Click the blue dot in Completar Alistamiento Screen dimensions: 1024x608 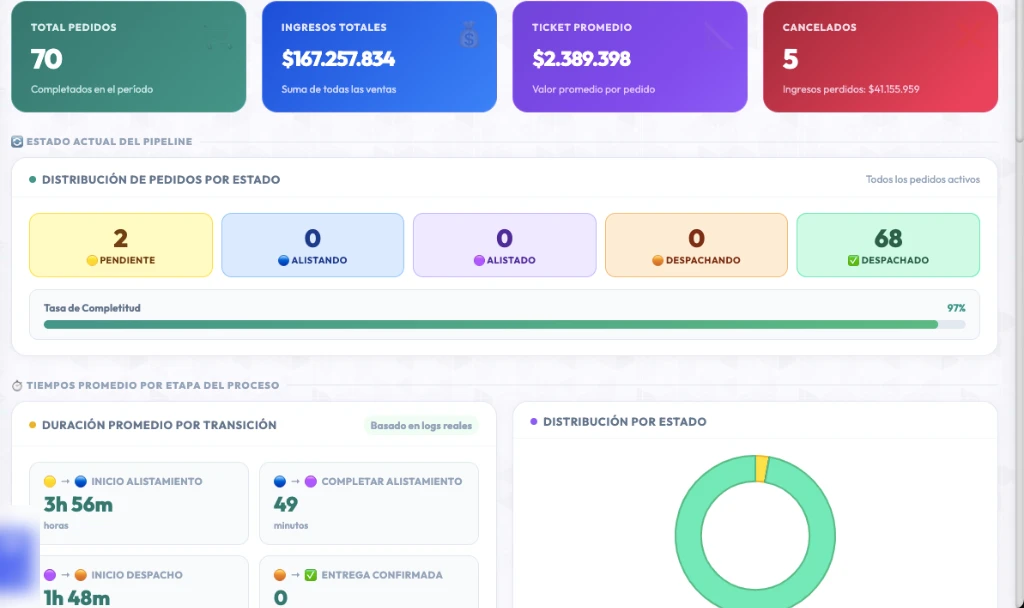pyautogui.click(x=280, y=481)
